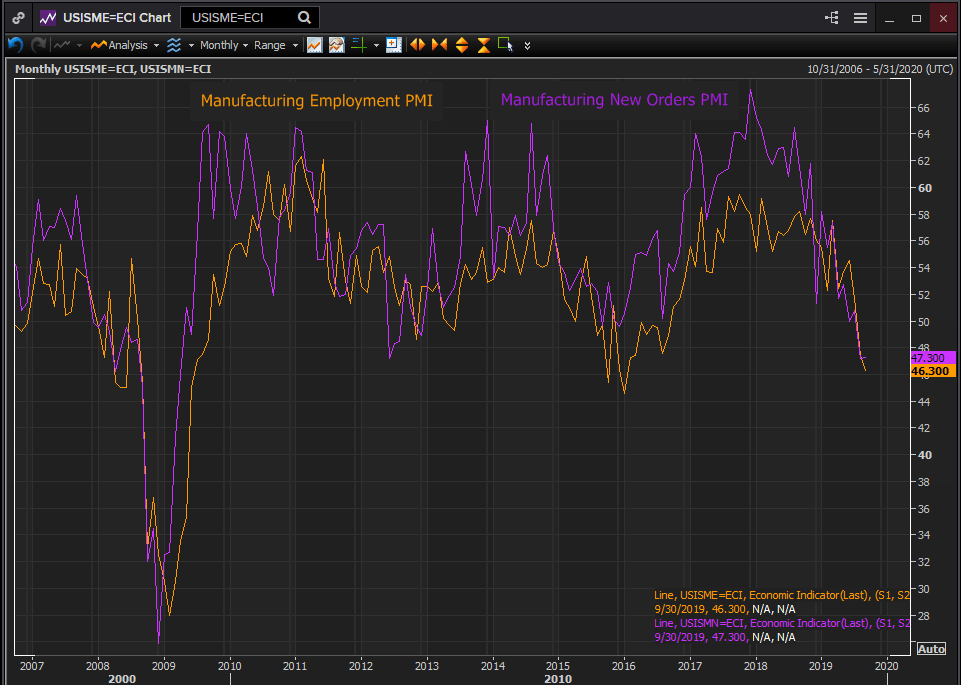Toggle Auto scaling on the price axis
Screen dimensions: 961x685
pos(930,649)
